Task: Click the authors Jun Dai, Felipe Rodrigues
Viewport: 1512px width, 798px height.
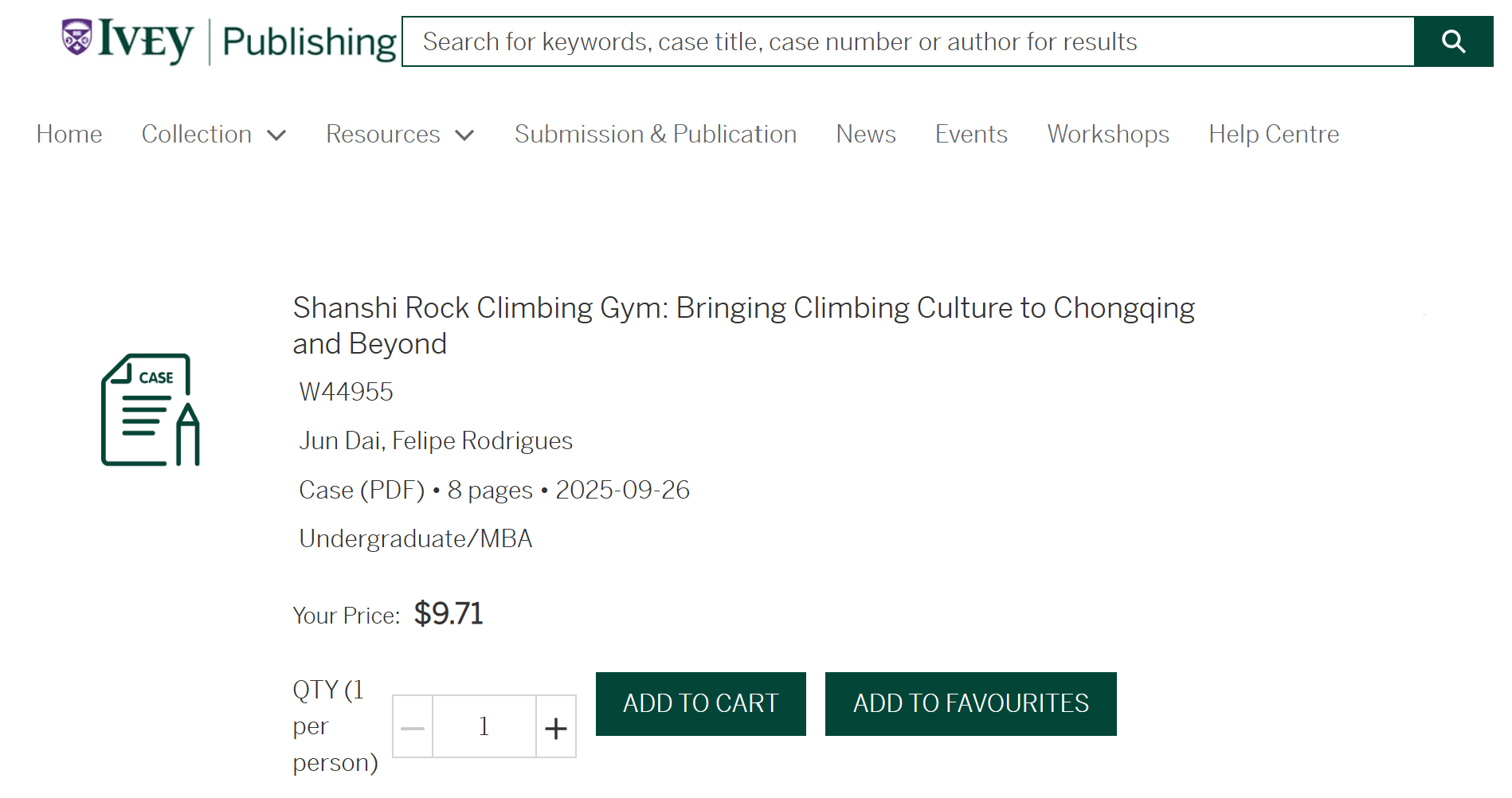Action: pos(436,441)
